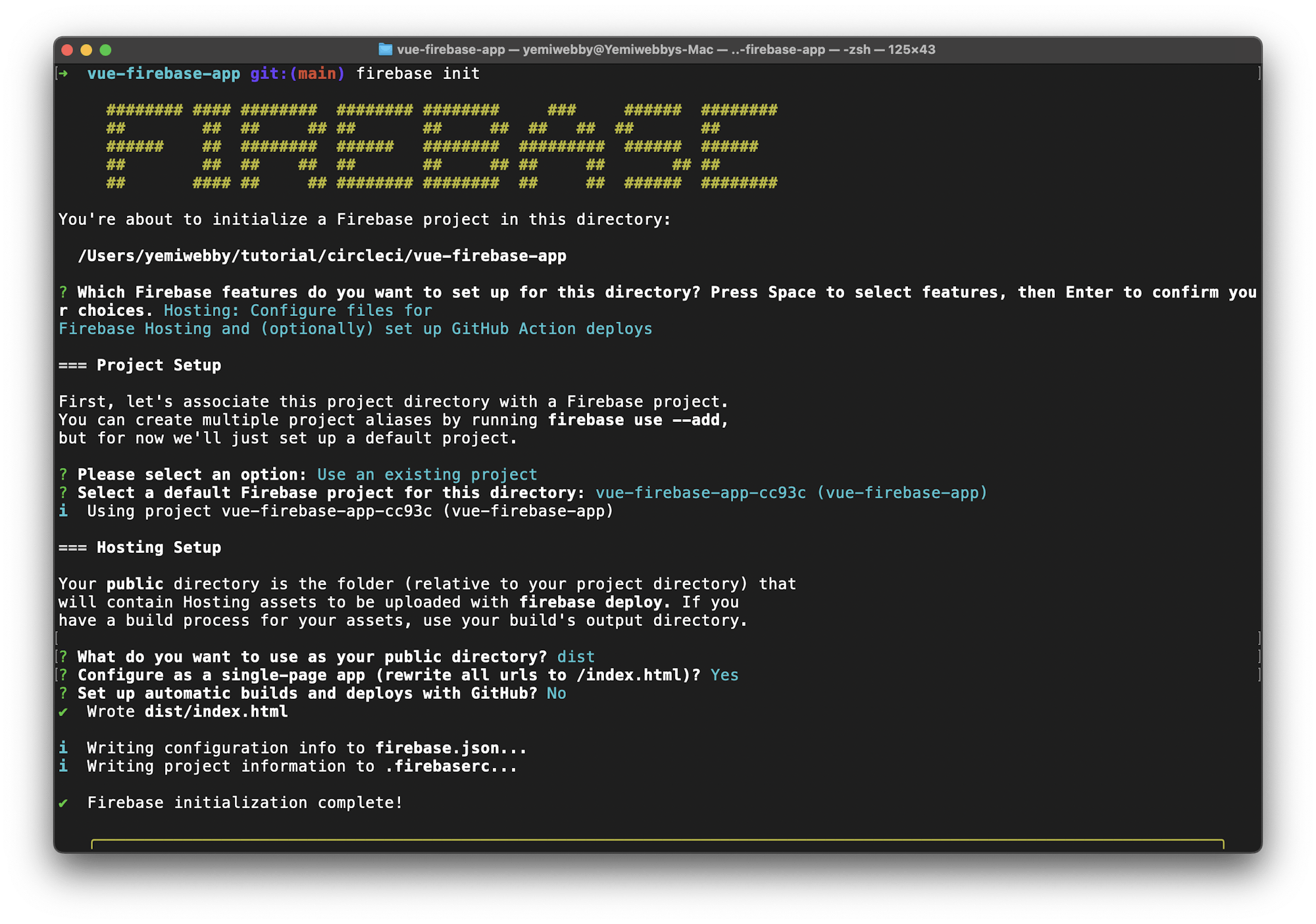Select the Yes answer for single-page app
This screenshot has width=1316, height=924.
tap(724, 675)
